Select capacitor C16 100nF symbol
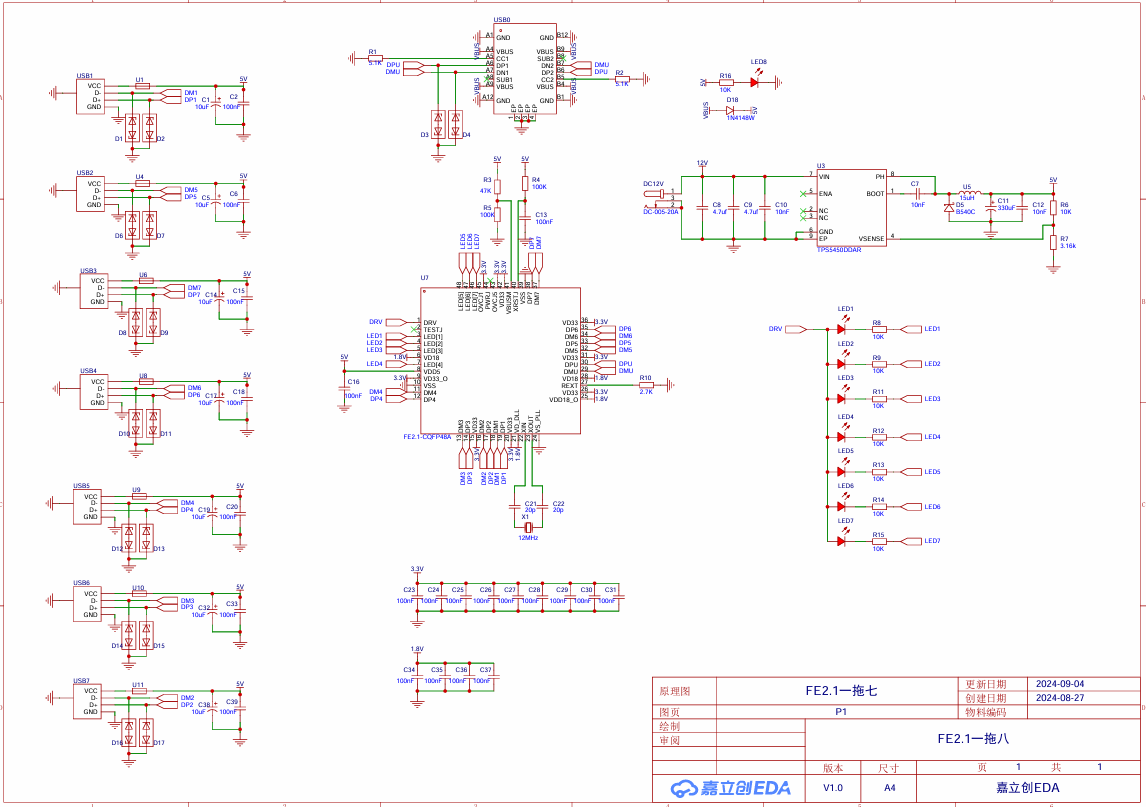The image size is (1146, 807). coord(344,389)
